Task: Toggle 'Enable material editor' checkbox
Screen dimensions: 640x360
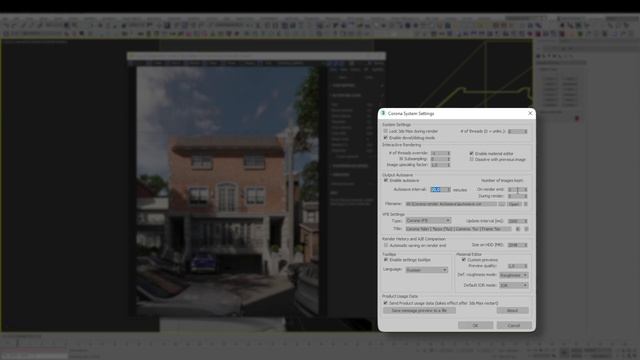Action: (x=471, y=153)
